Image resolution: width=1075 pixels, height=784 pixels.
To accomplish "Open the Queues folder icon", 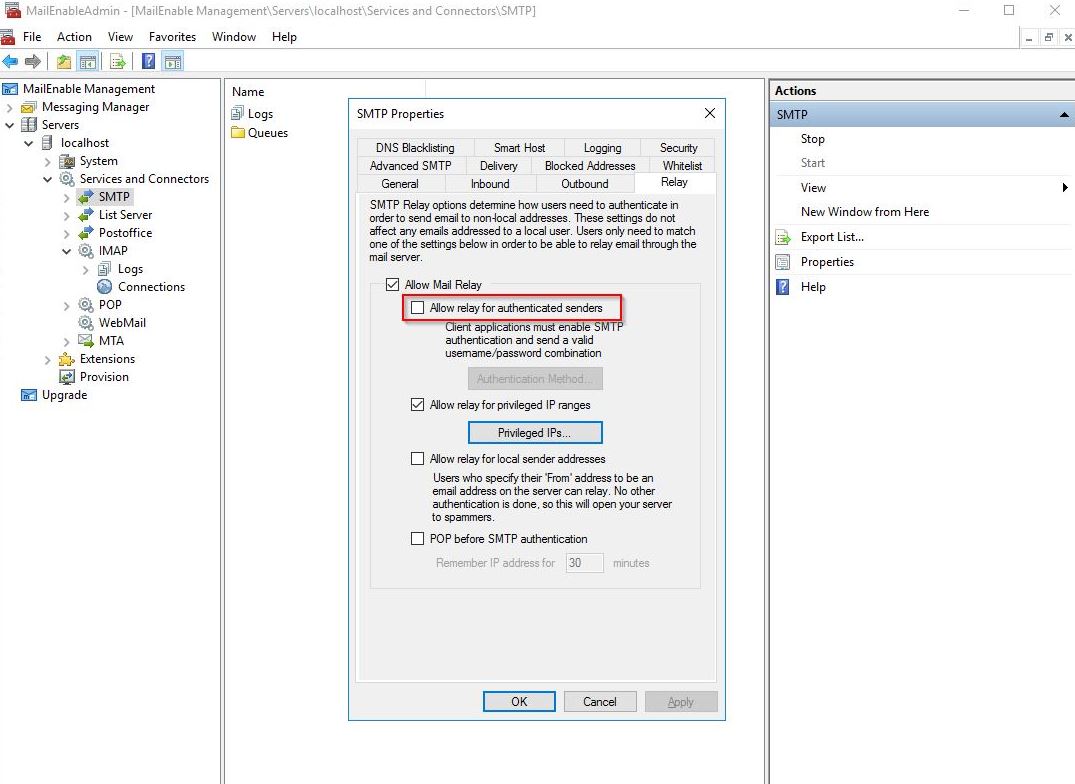I will click(x=238, y=133).
